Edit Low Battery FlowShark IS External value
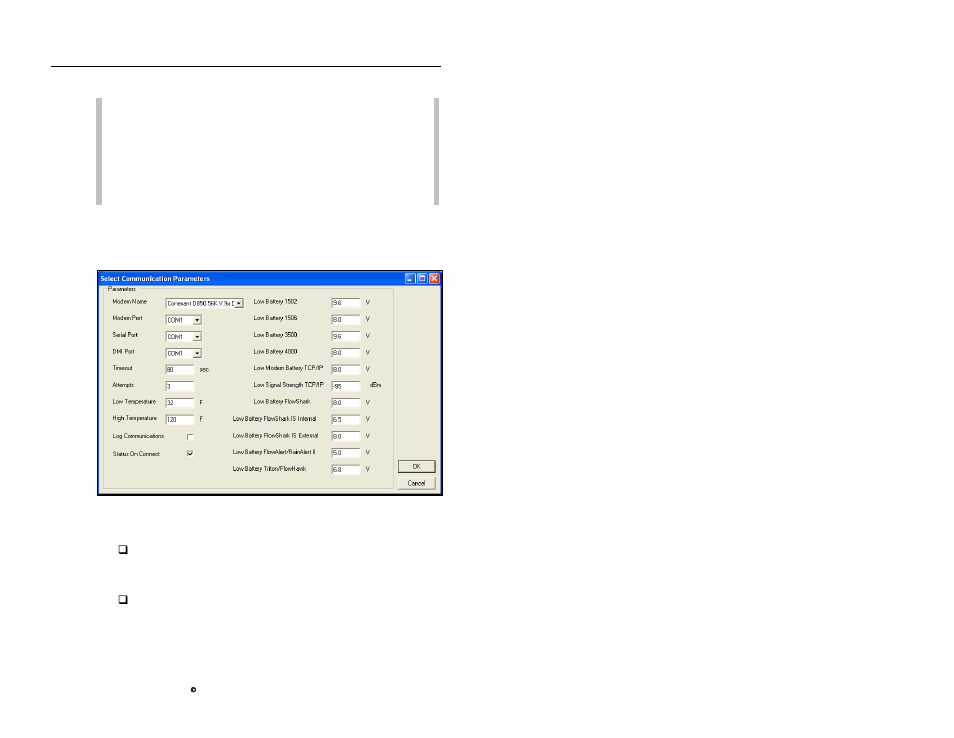This screenshot has height=738, width=954. point(346,436)
